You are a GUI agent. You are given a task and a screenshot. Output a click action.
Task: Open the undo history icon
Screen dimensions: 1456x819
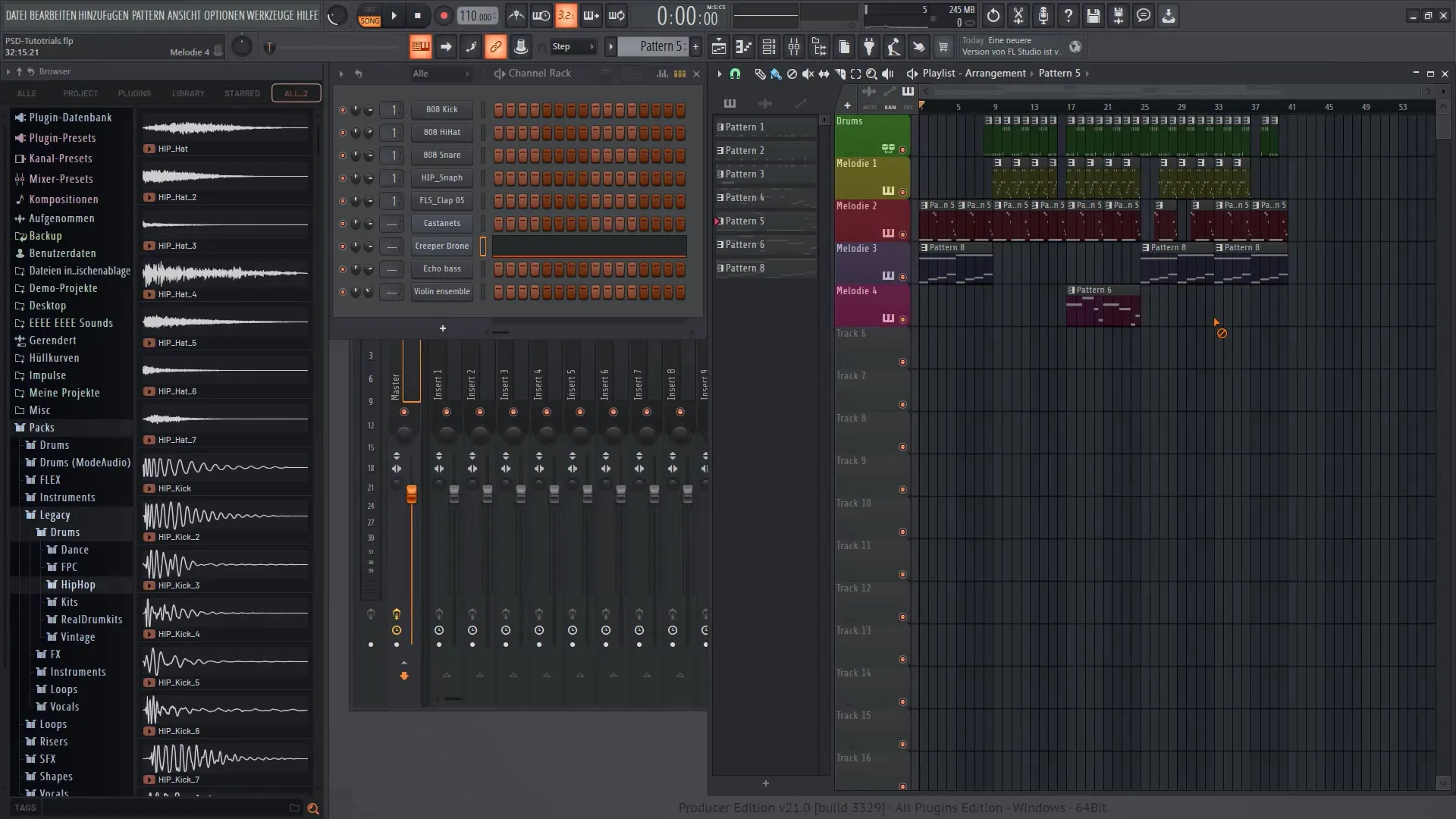click(x=993, y=15)
